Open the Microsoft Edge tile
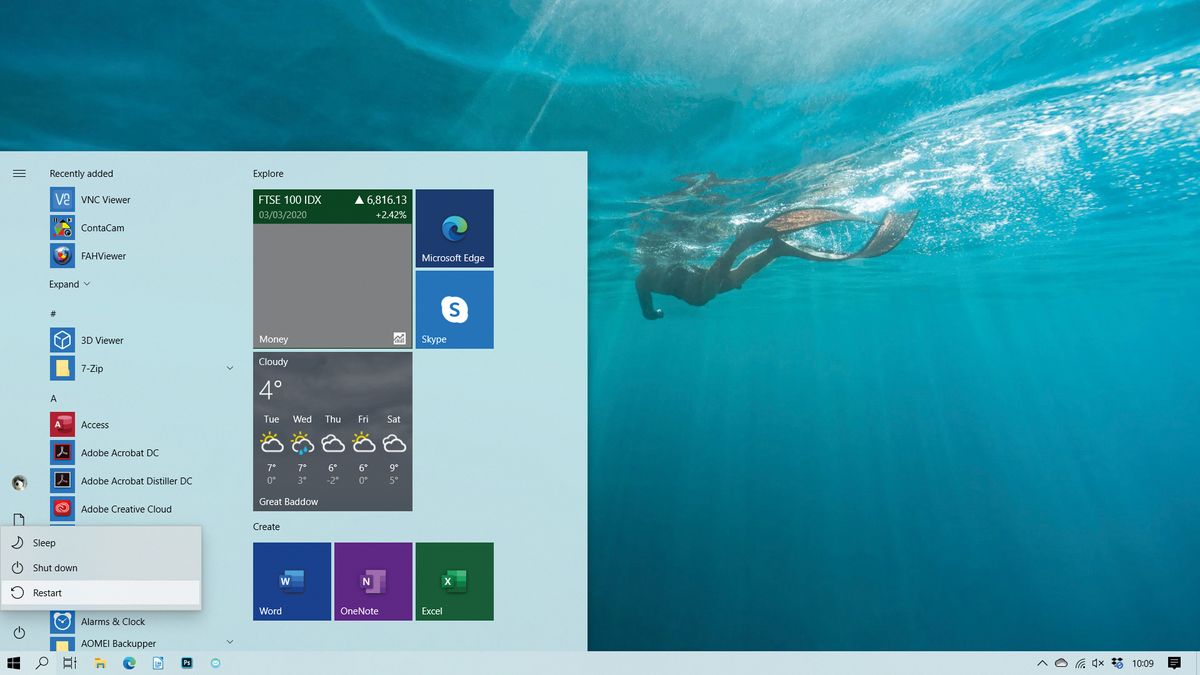 [x=454, y=228]
